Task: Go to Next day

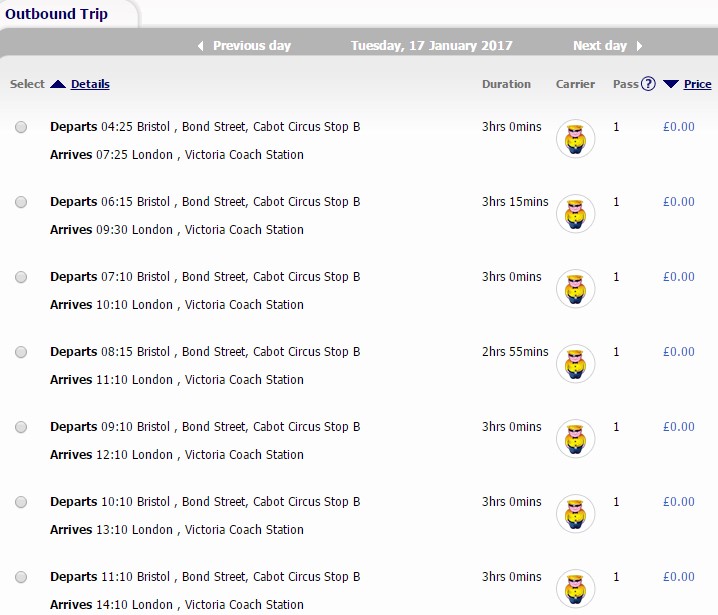Action: (600, 46)
